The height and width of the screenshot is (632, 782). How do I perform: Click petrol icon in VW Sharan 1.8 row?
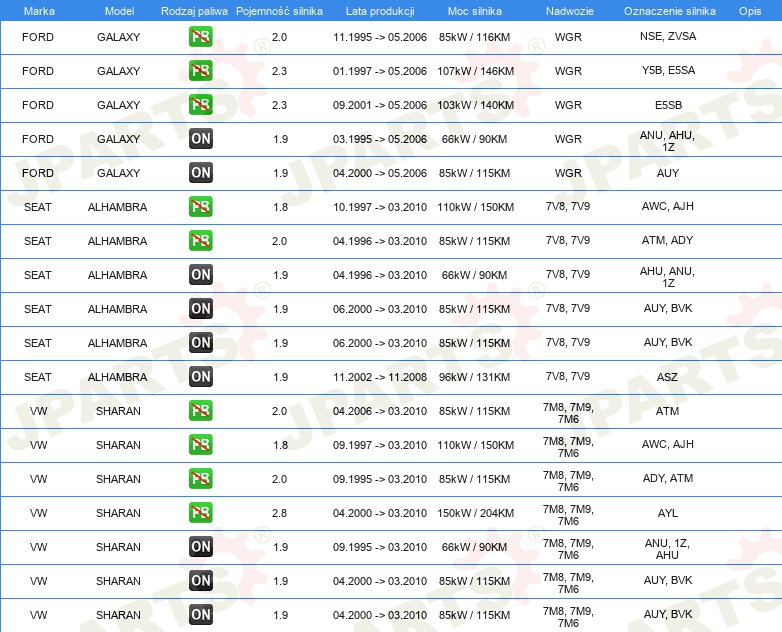tap(200, 444)
